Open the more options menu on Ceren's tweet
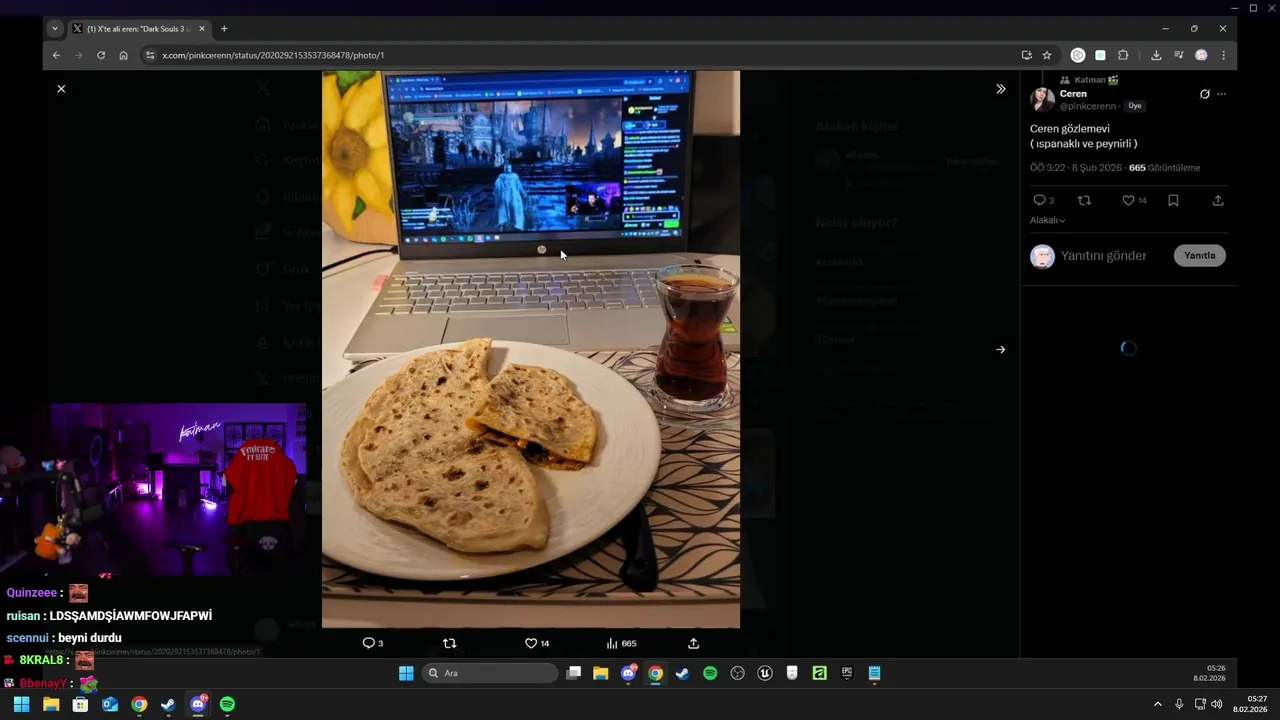Image resolution: width=1280 pixels, height=720 pixels. pos(1221,94)
